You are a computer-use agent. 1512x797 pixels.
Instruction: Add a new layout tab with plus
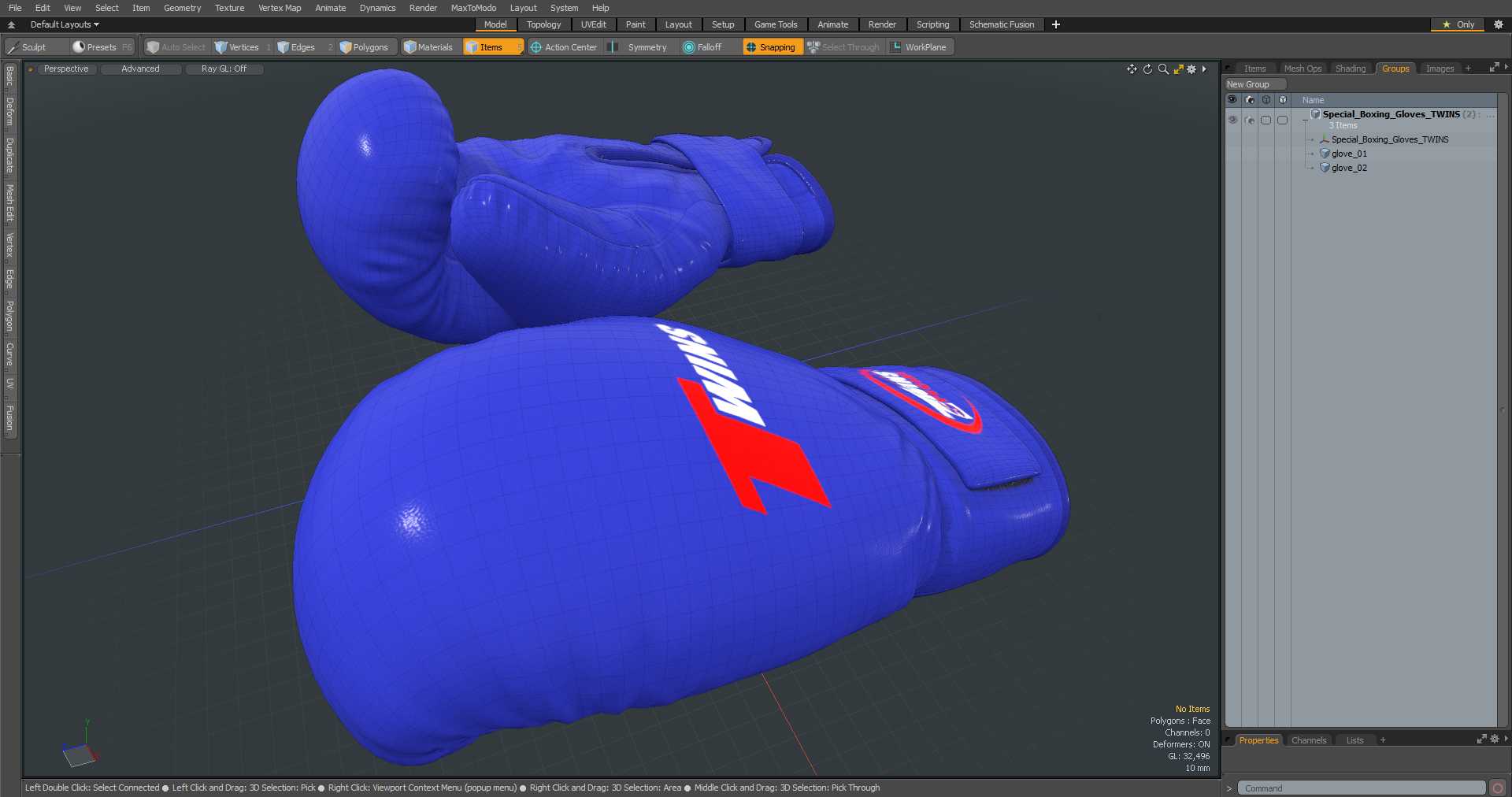(1056, 24)
